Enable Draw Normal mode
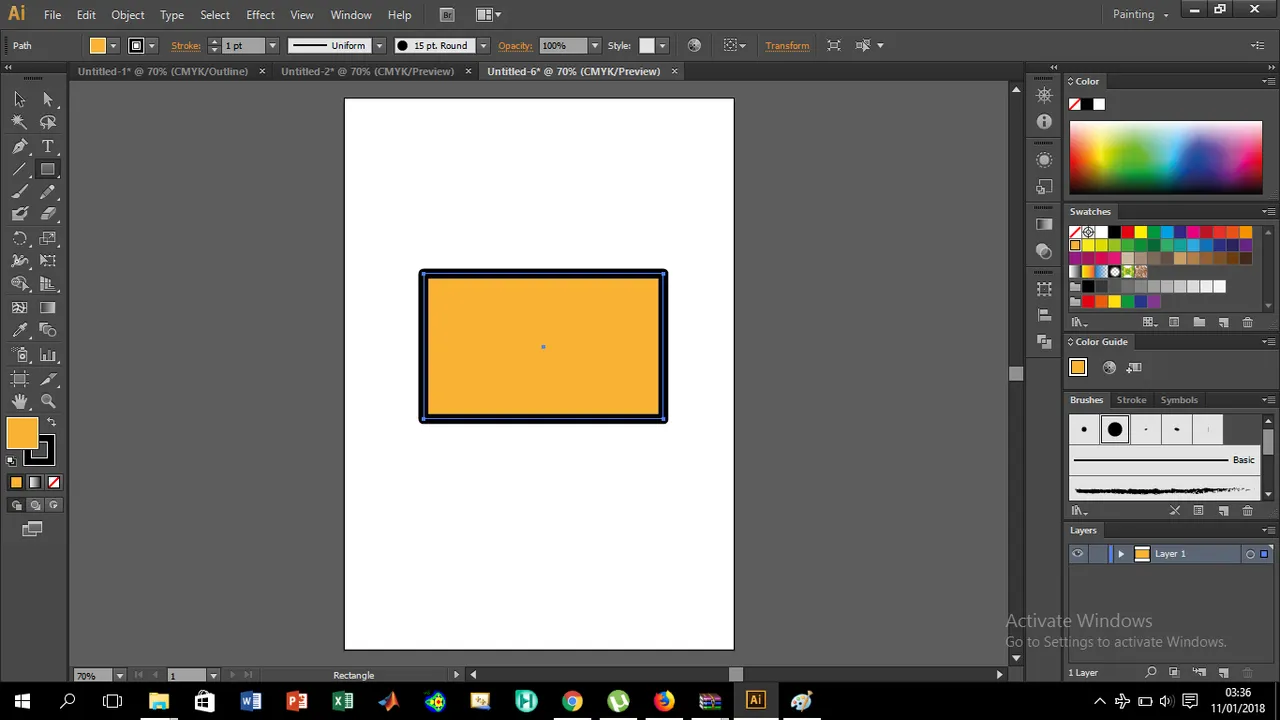This screenshot has height=720, width=1280. click(16, 505)
